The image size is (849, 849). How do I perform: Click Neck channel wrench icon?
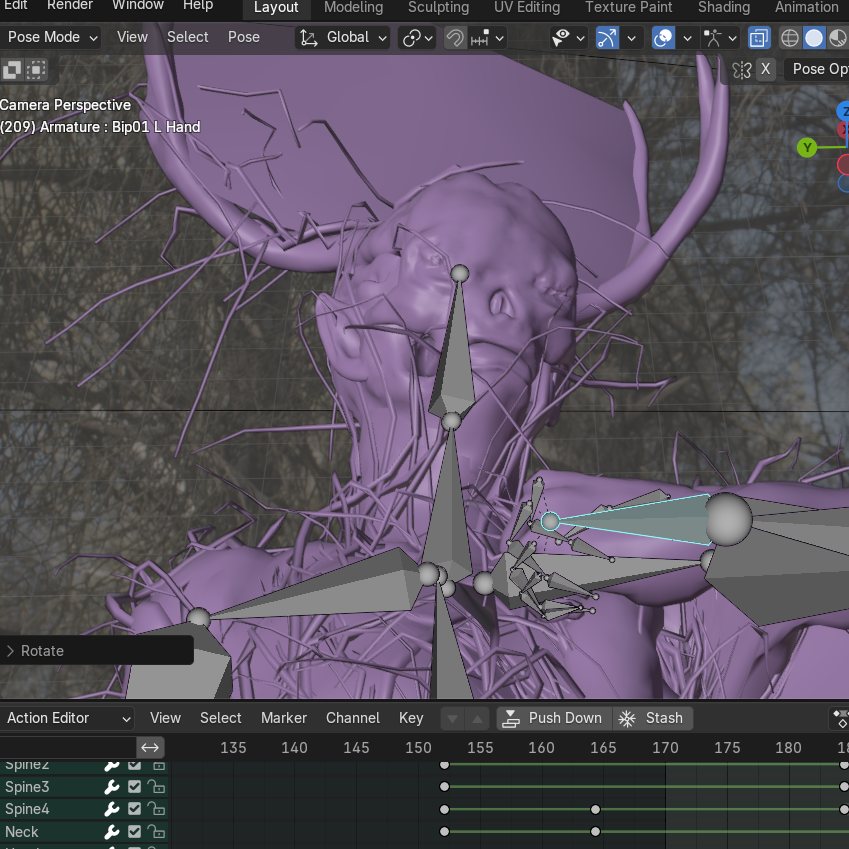(112, 832)
